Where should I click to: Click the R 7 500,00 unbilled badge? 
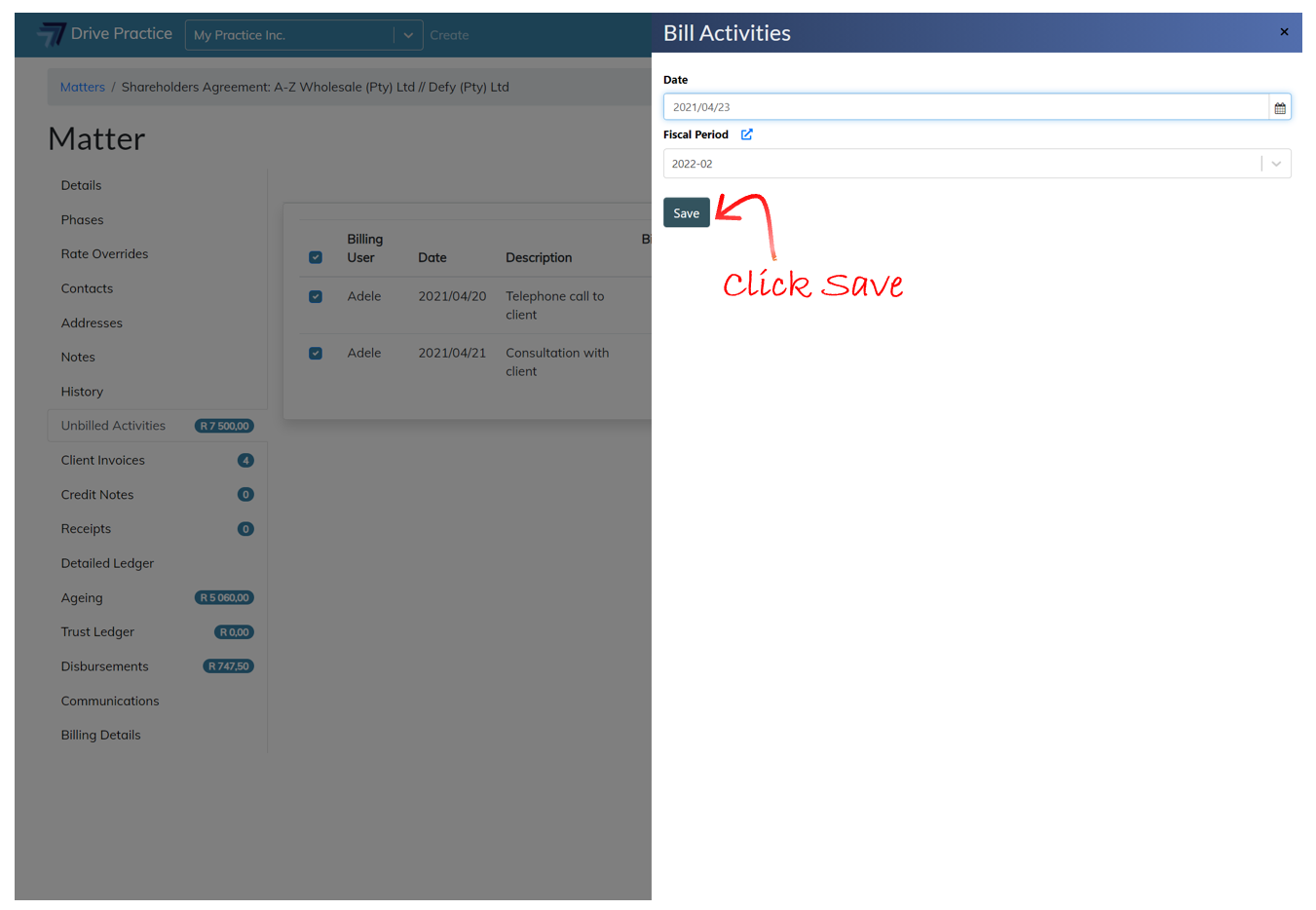(x=224, y=426)
